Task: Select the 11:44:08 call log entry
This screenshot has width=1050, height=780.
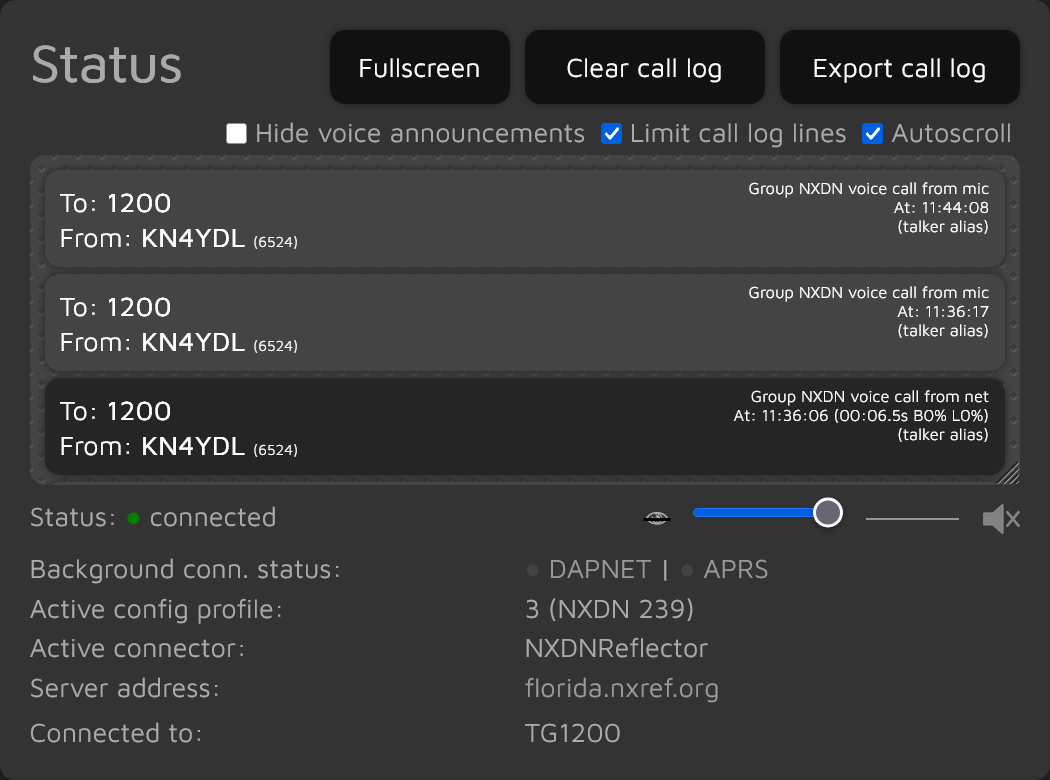Action: [524, 219]
